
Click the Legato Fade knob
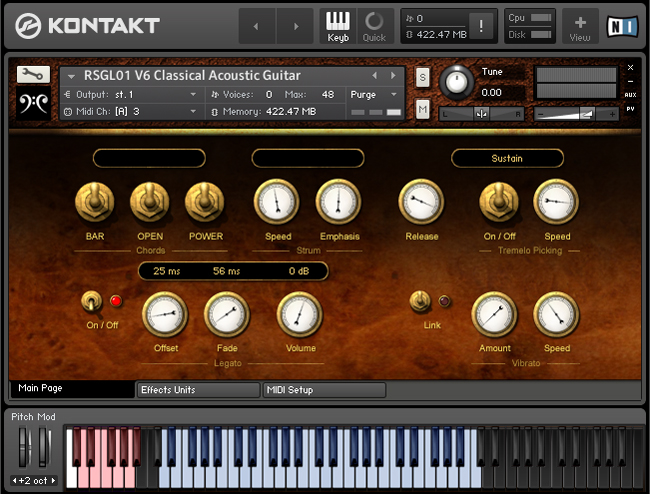(x=226, y=315)
